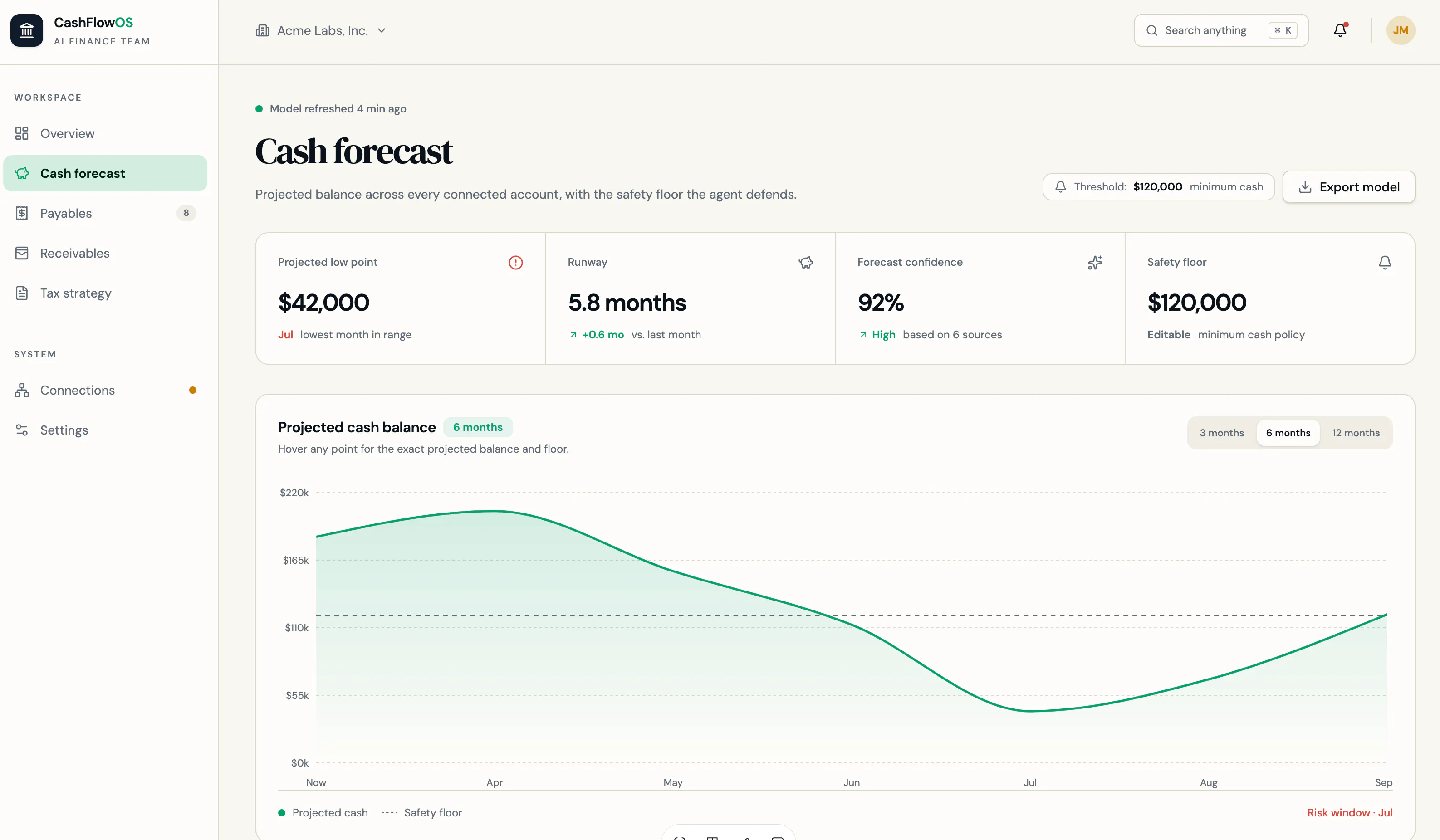
Task: Click the Payables dollar receipt icon
Action: point(22,213)
